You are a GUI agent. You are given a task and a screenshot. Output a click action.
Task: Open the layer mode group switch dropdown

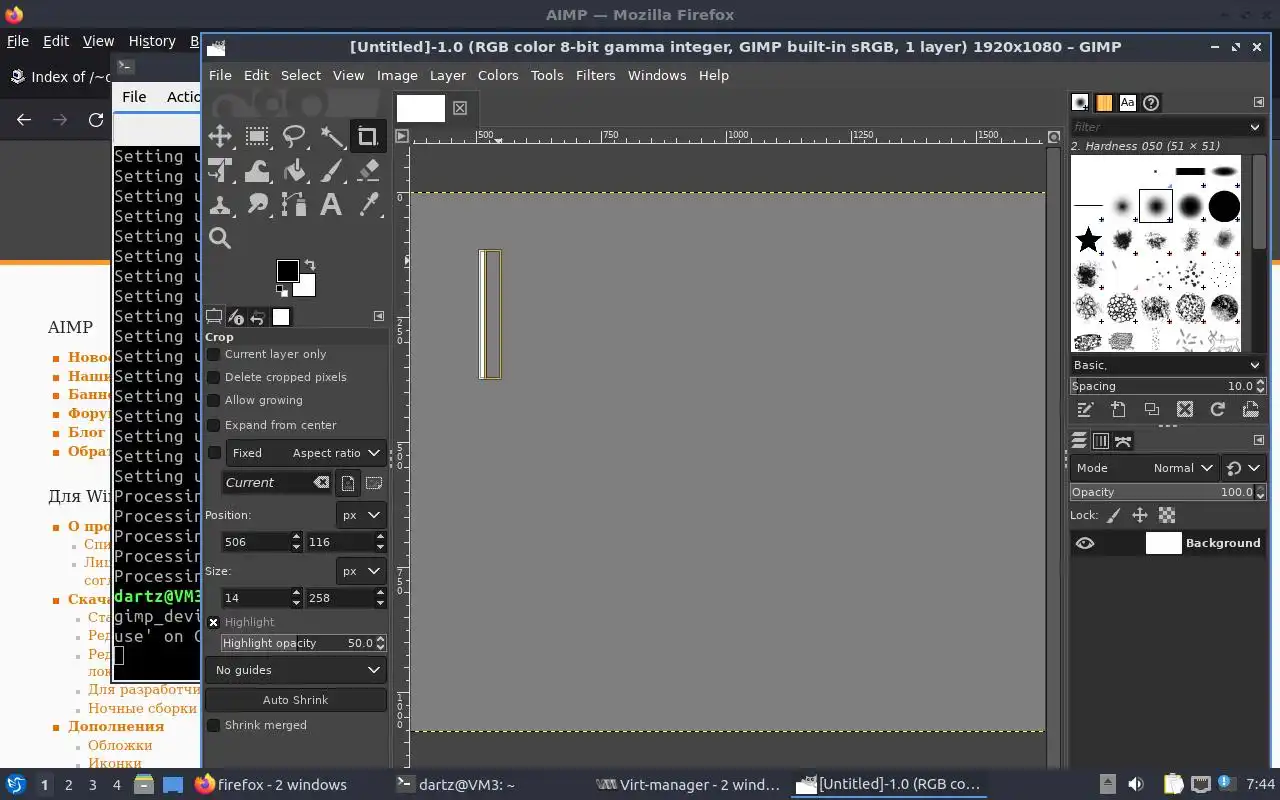click(1244, 468)
